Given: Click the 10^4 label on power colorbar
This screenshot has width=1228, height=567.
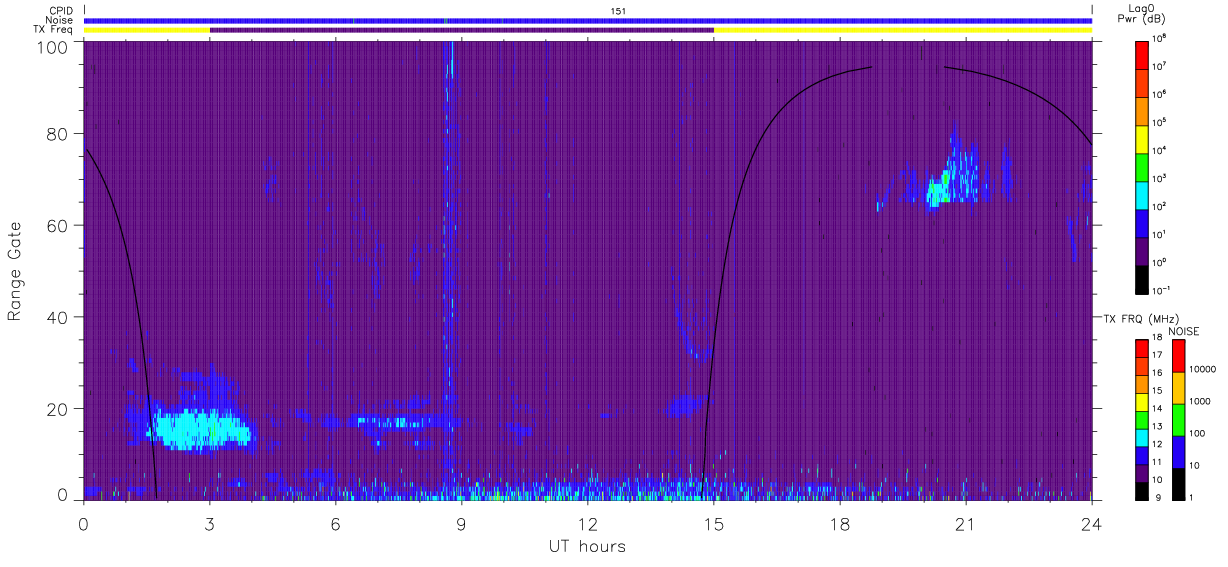Looking at the screenshot, I should click(1160, 150).
